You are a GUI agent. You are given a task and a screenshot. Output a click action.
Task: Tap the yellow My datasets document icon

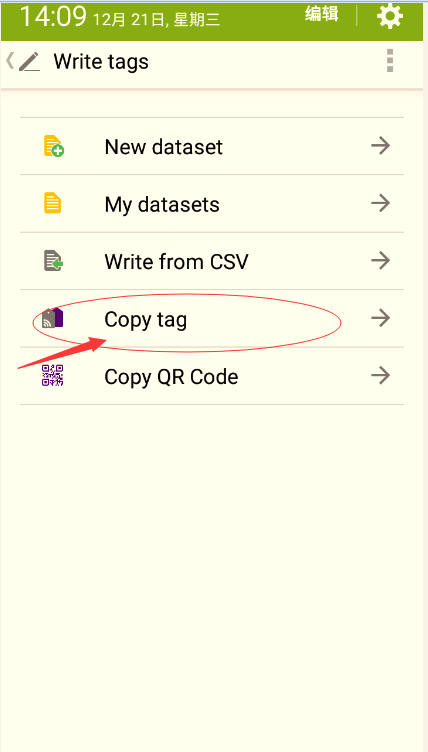coord(53,203)
